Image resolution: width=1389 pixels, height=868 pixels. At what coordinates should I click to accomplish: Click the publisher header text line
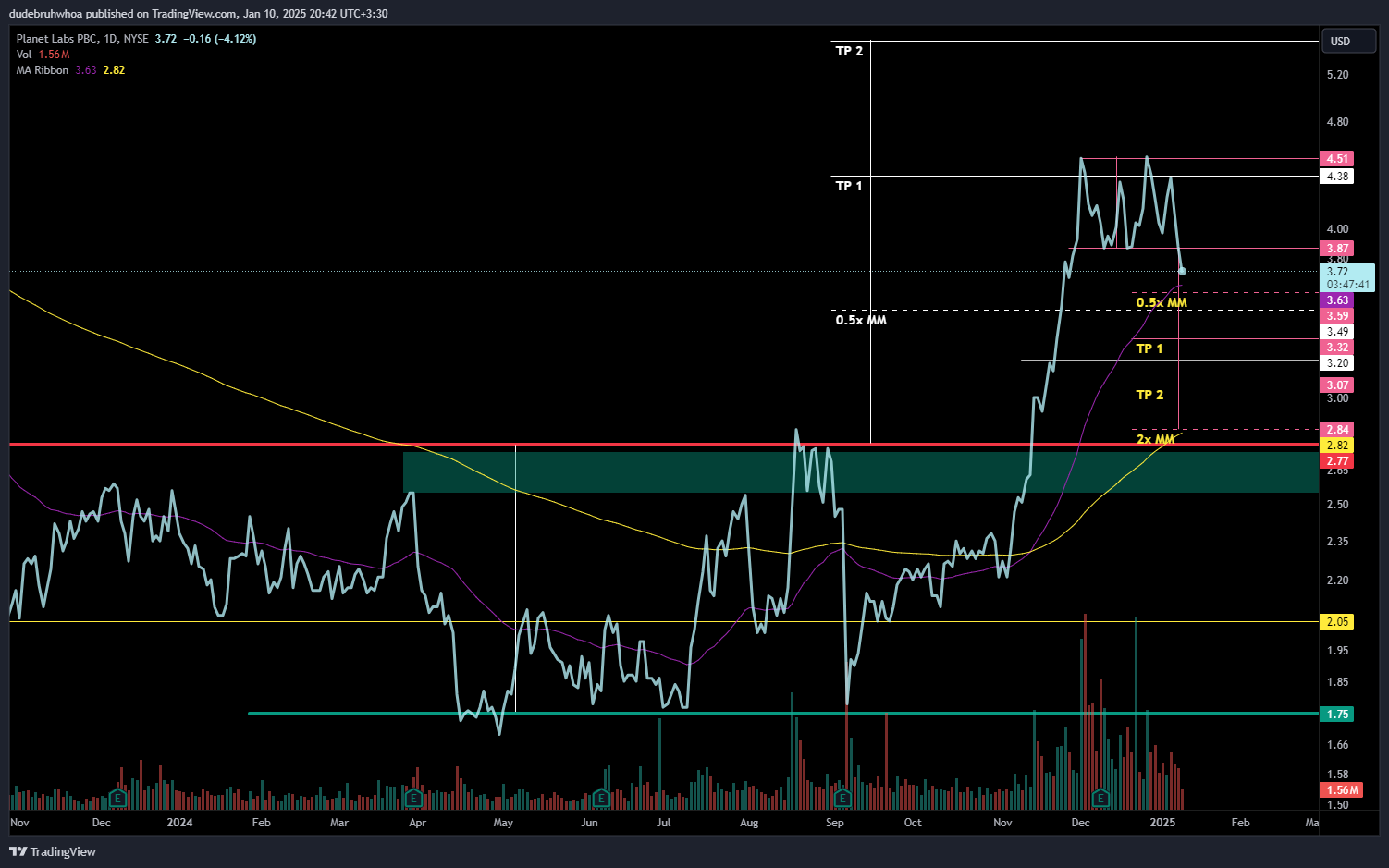[198, 14]
